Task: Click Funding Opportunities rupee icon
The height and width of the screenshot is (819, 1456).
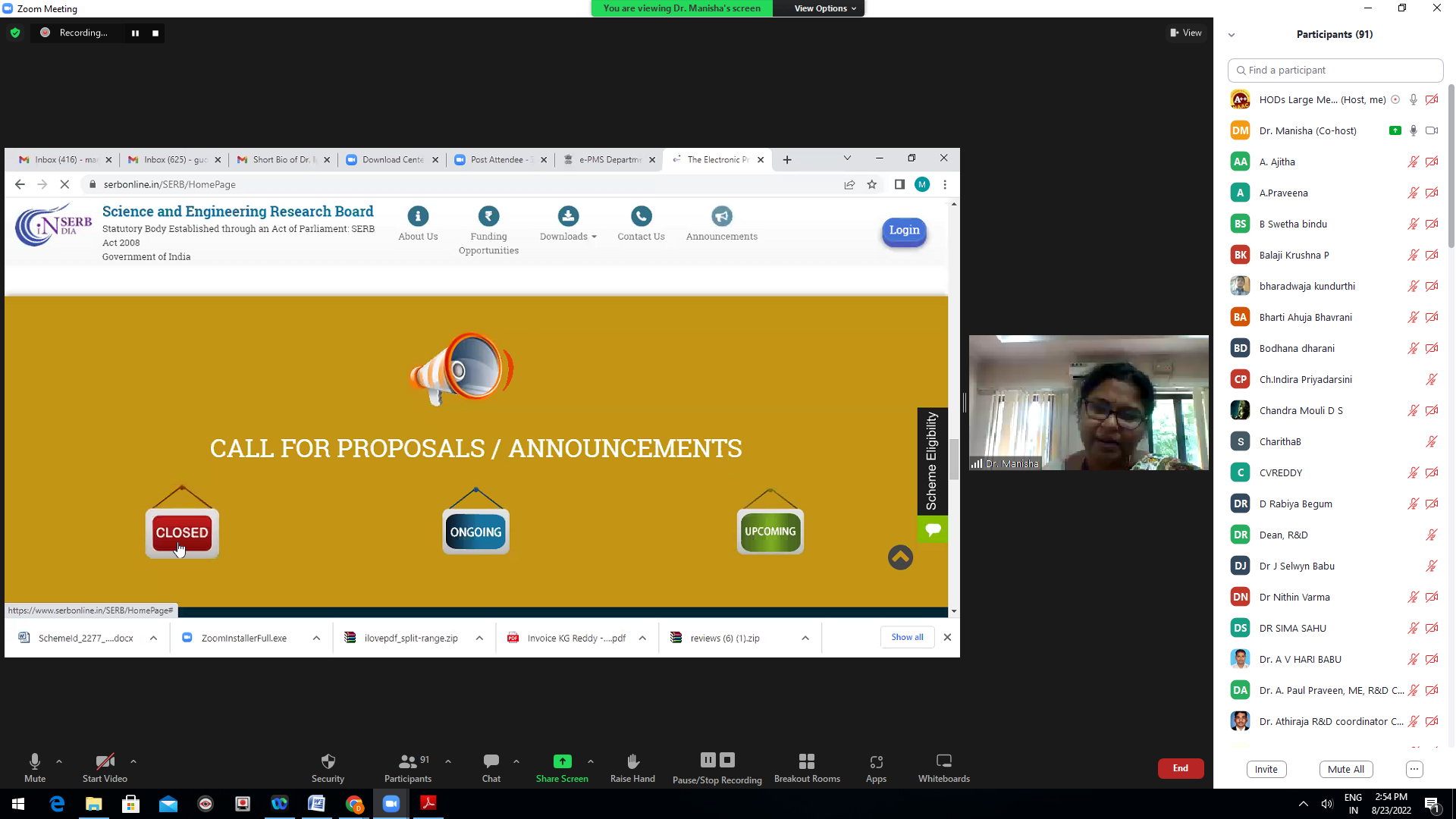Action: click(488, 216)
